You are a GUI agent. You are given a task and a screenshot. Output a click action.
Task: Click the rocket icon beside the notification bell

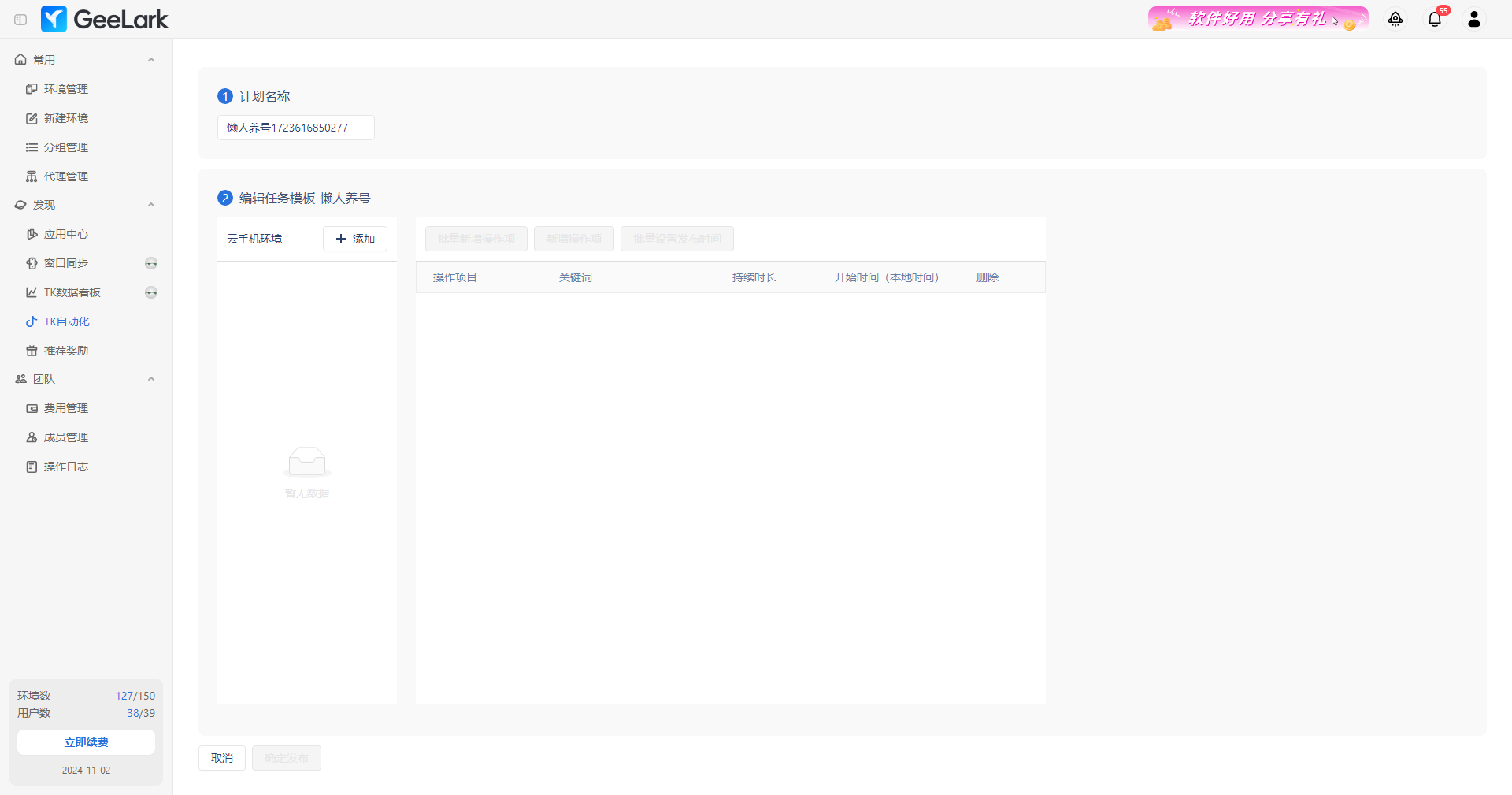1395,20
